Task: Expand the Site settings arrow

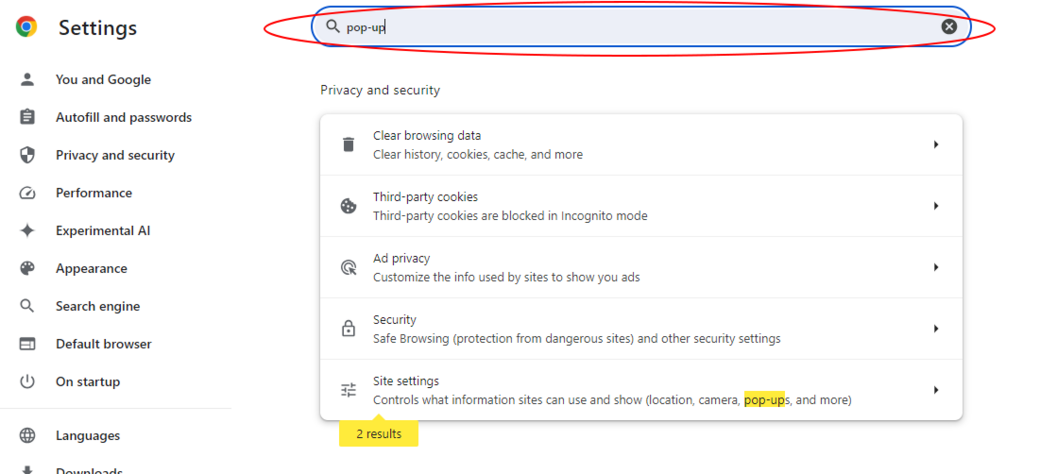Action: click(936, 390)
